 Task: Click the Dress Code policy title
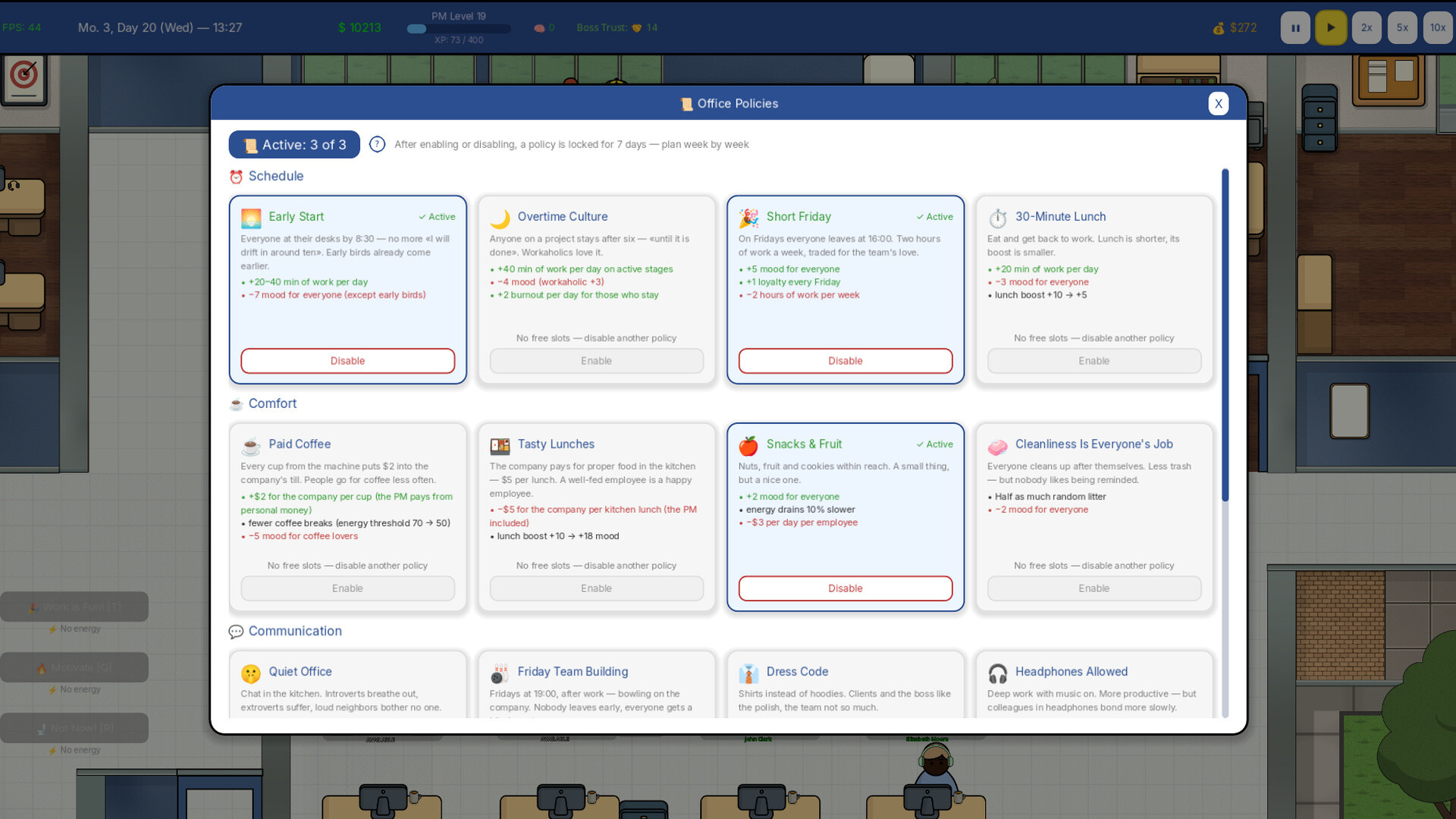coord(797,672)
